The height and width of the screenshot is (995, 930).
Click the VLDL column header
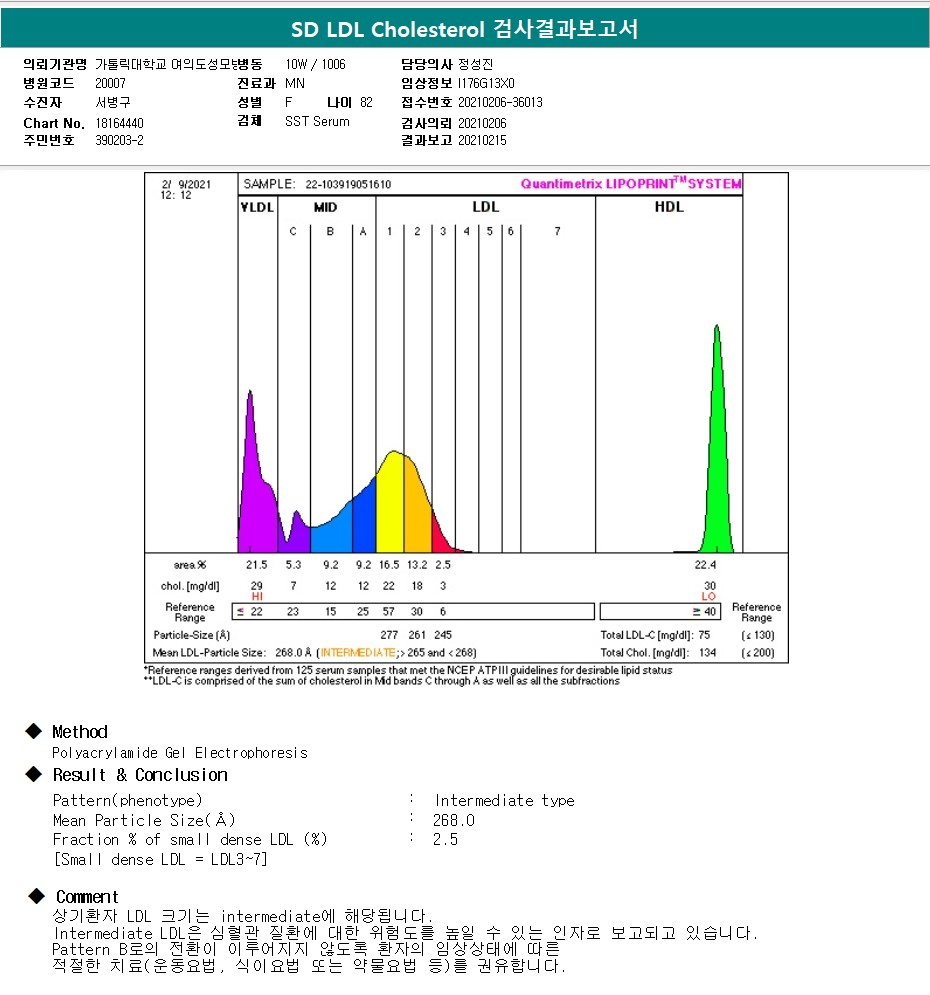click(257, 207)
